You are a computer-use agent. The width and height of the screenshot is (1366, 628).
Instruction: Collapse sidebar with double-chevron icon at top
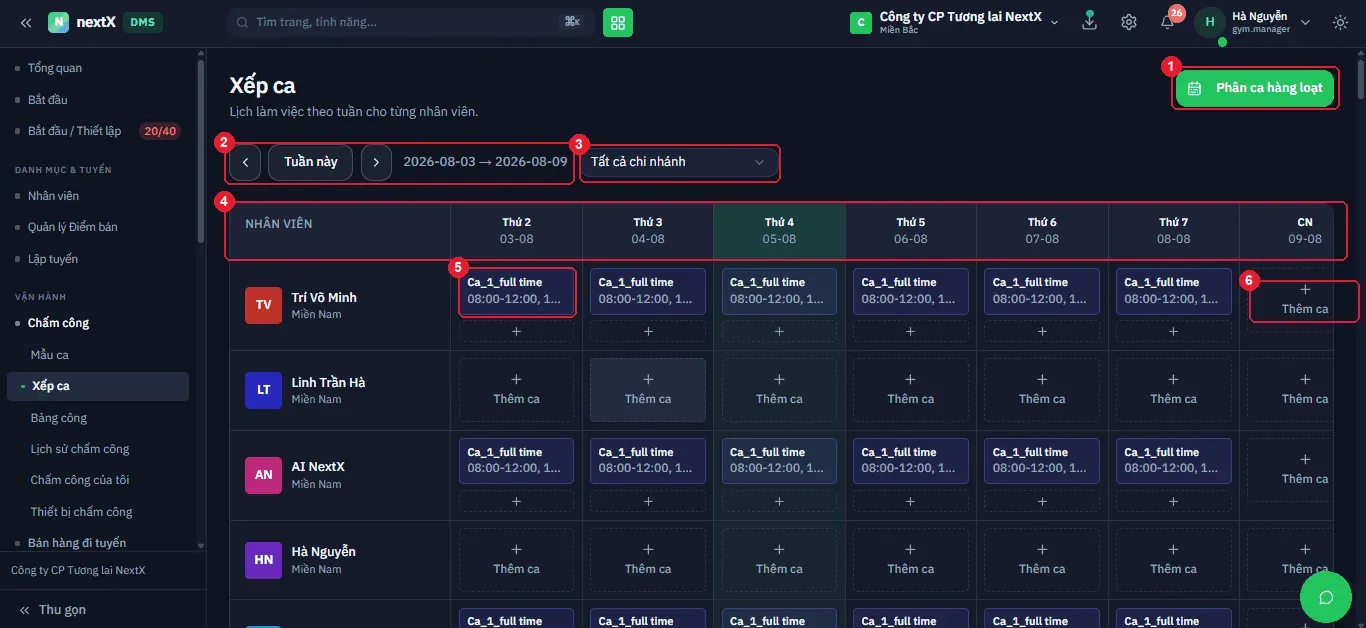(x=26, y=22)
